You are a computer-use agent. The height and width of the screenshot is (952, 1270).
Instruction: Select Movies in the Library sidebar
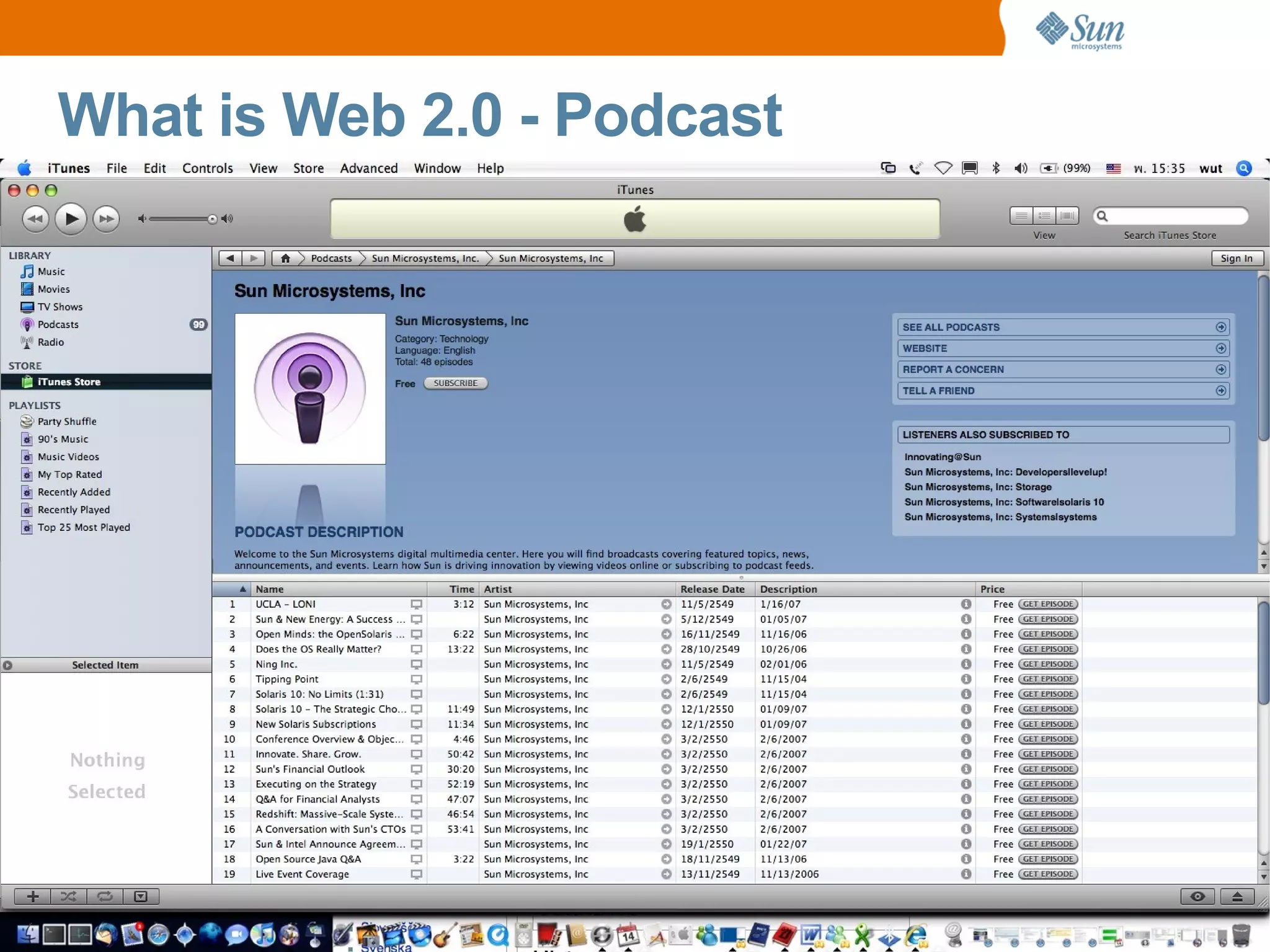53,289
